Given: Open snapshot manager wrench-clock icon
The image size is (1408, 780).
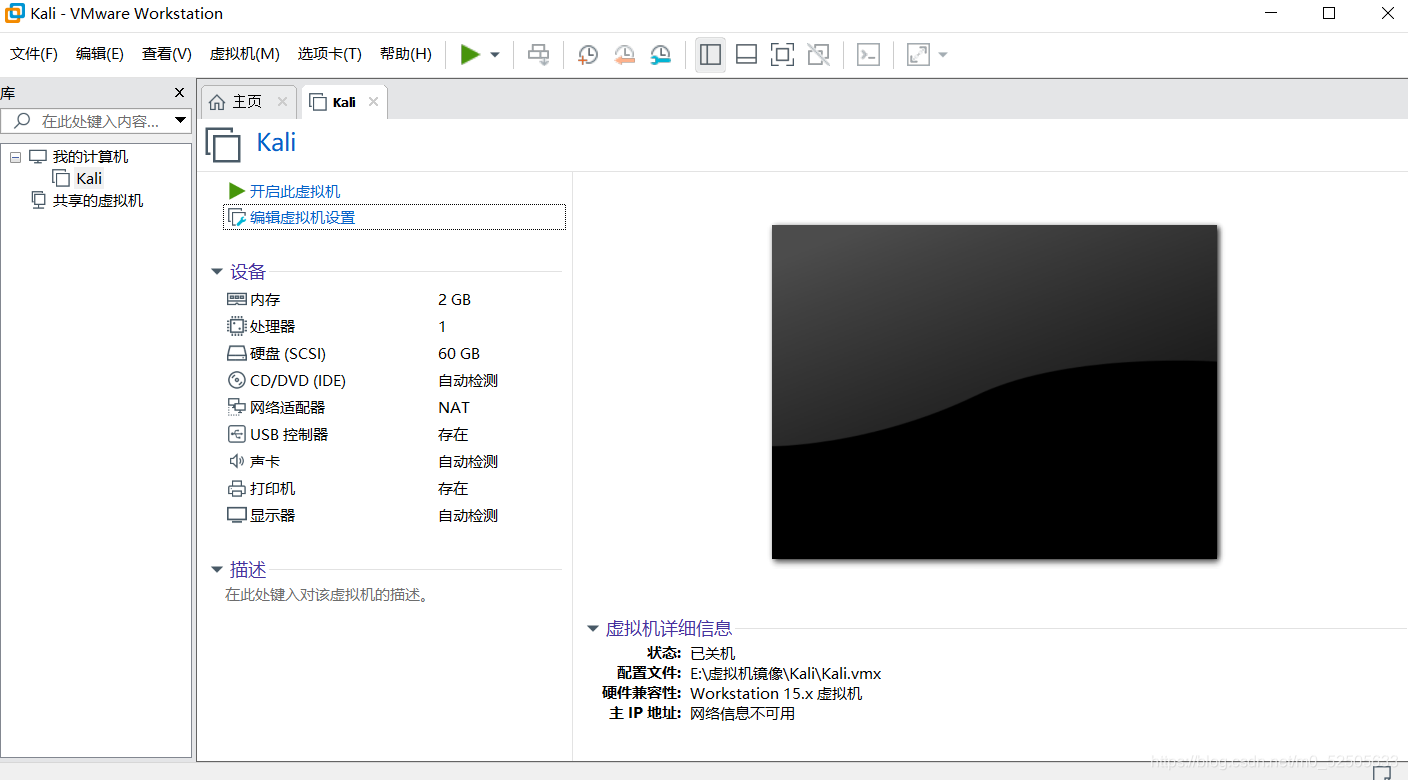Looking at the screenshot, I should pyautogui.click(x=660, y=55).
